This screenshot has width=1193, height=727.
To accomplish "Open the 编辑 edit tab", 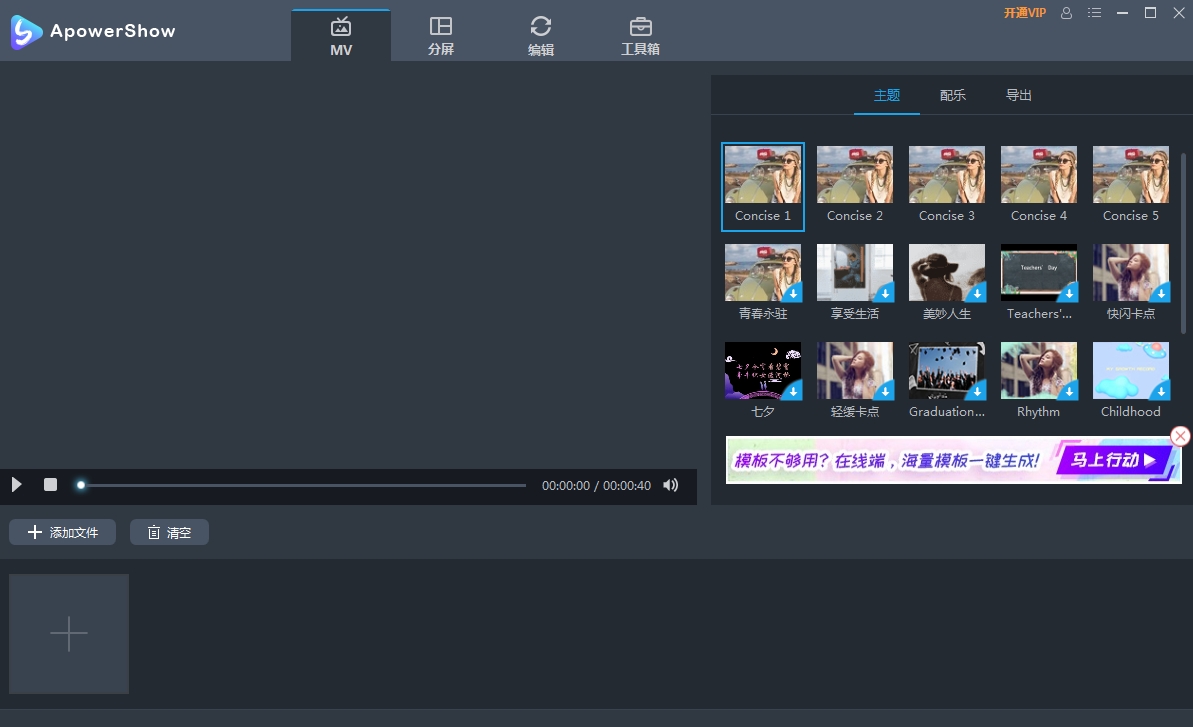I will click(x=540, y=36).
